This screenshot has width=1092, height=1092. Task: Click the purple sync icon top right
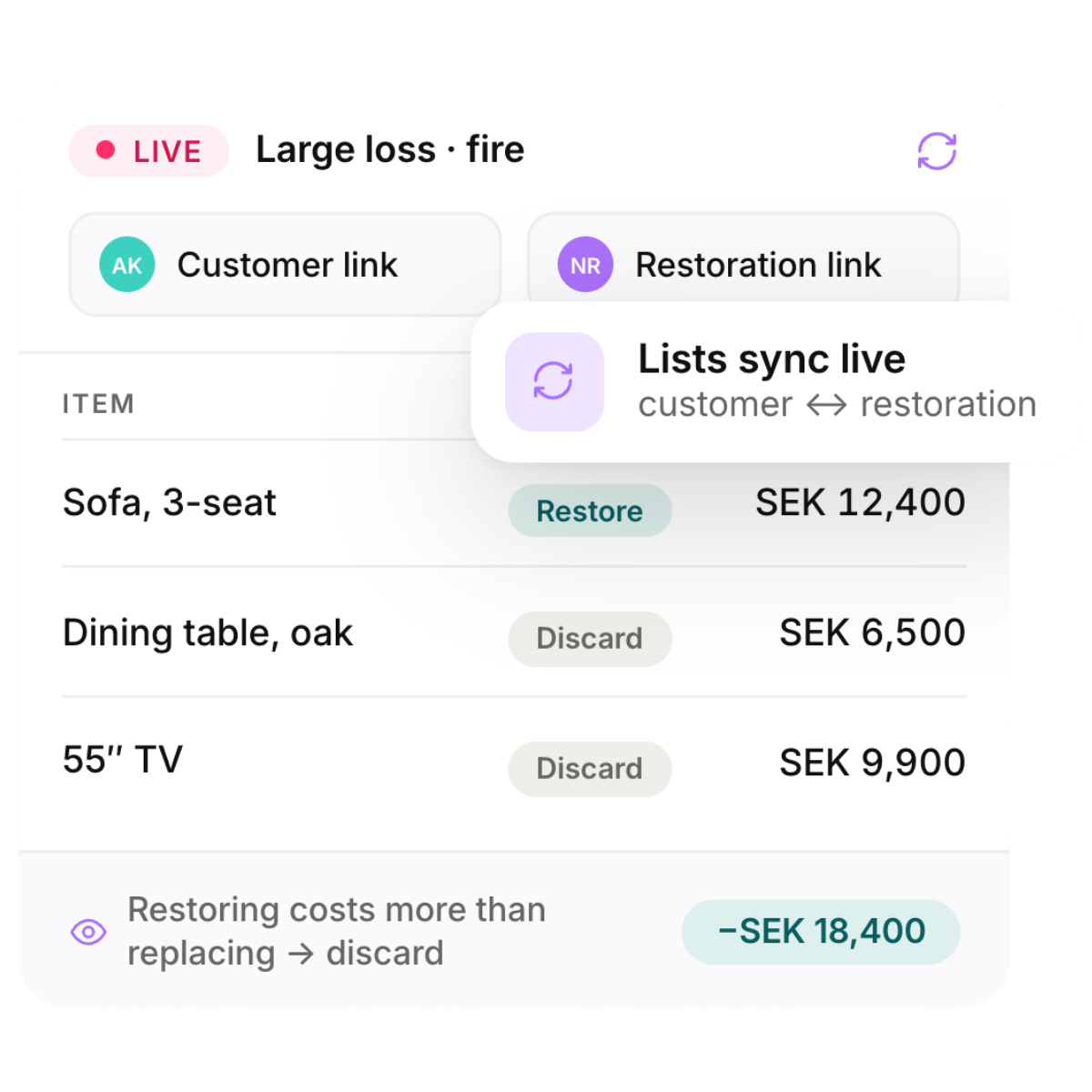coord(936,151)
